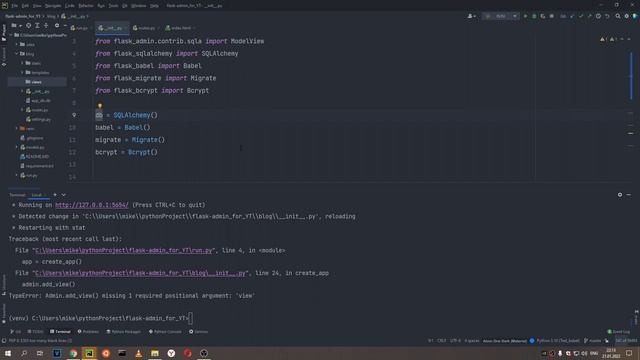This screenshot has height=360, width=640.
Task: Add a new terminal session
Action: click(x=55, y=195)
